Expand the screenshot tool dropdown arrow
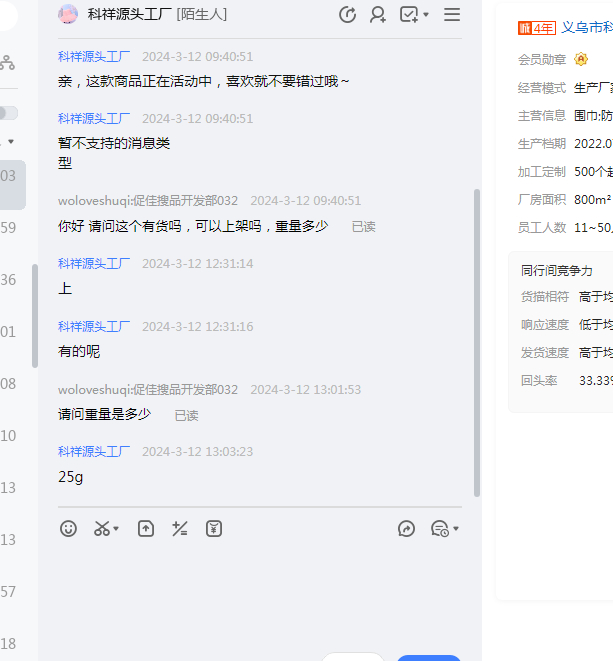This screenshot has width=613, height=661. (x=116, y=528)
